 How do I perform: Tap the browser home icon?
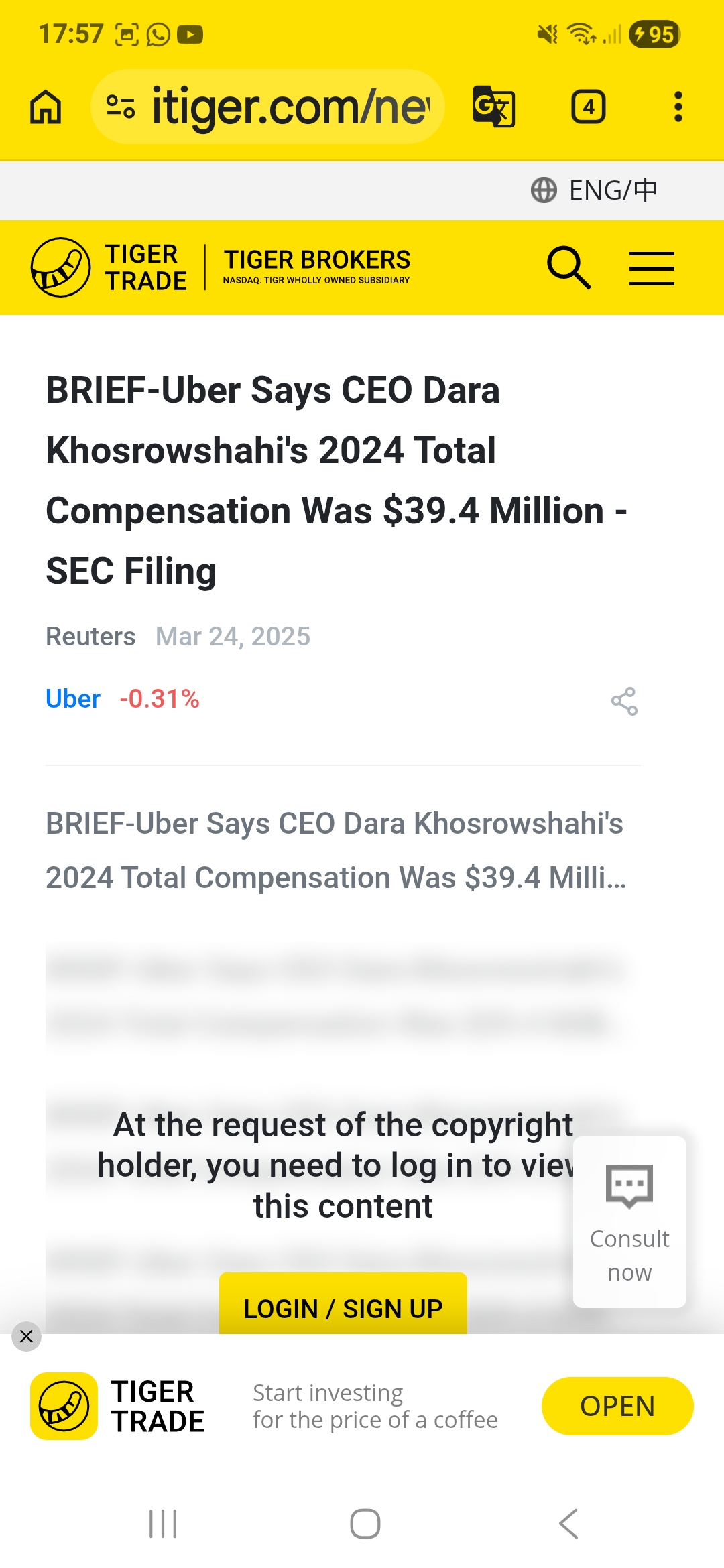pyautogui.click(x=46, y=107)
